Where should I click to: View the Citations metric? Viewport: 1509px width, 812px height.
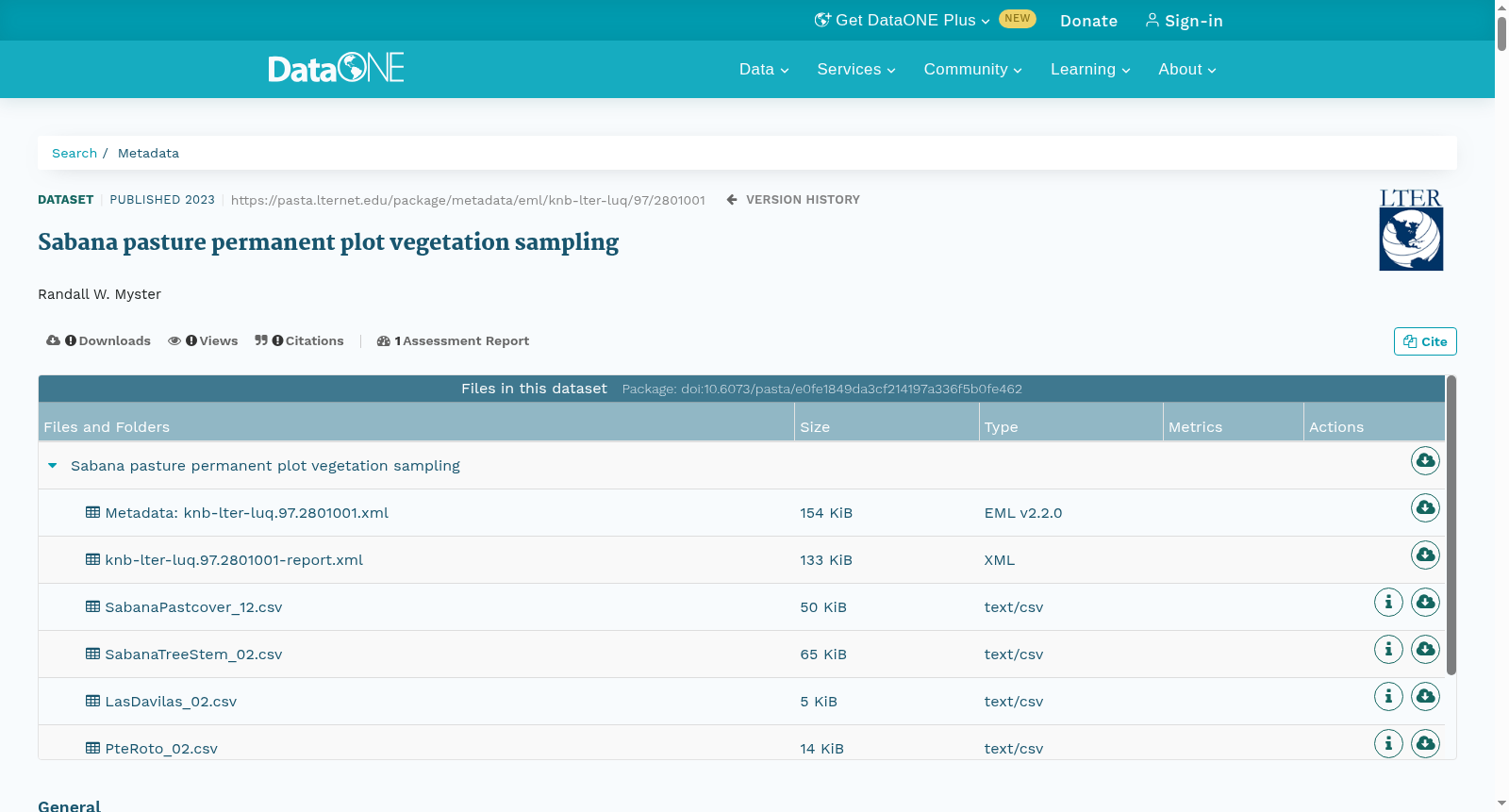[299, 341]
